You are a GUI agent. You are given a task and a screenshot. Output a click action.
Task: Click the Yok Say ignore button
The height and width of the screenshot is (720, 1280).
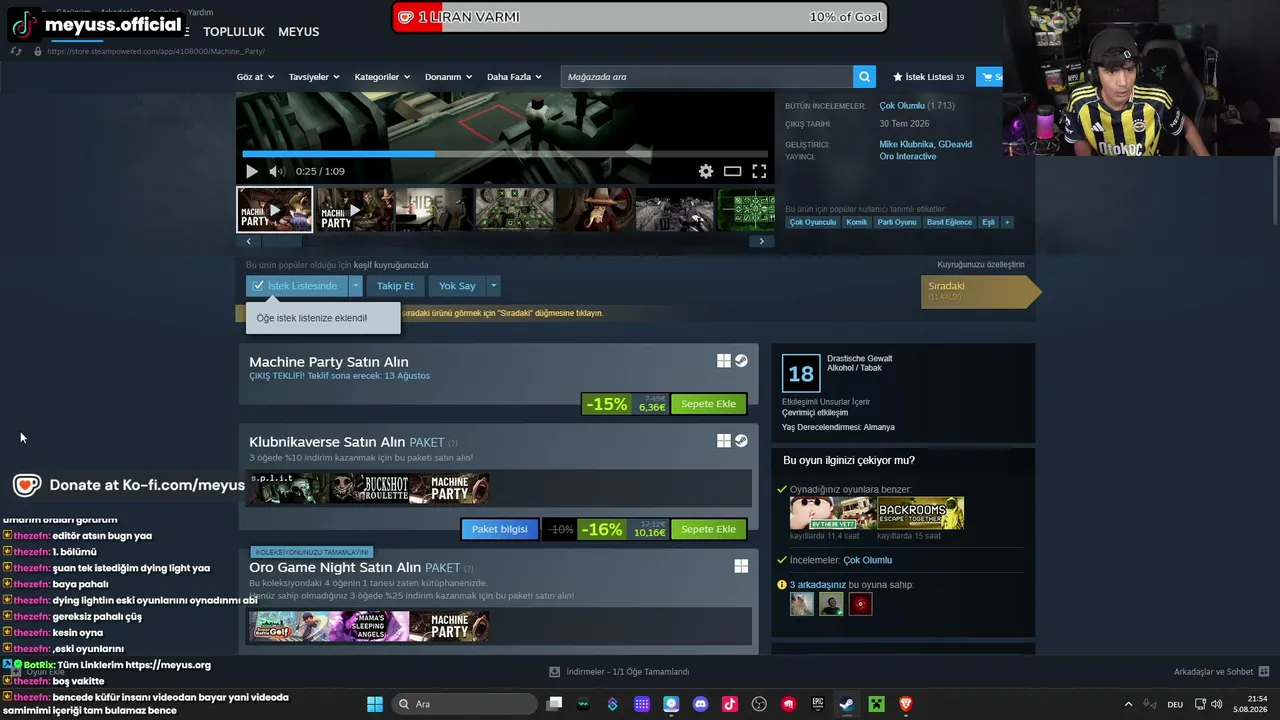pyautogui.click(x=457, y=286)
